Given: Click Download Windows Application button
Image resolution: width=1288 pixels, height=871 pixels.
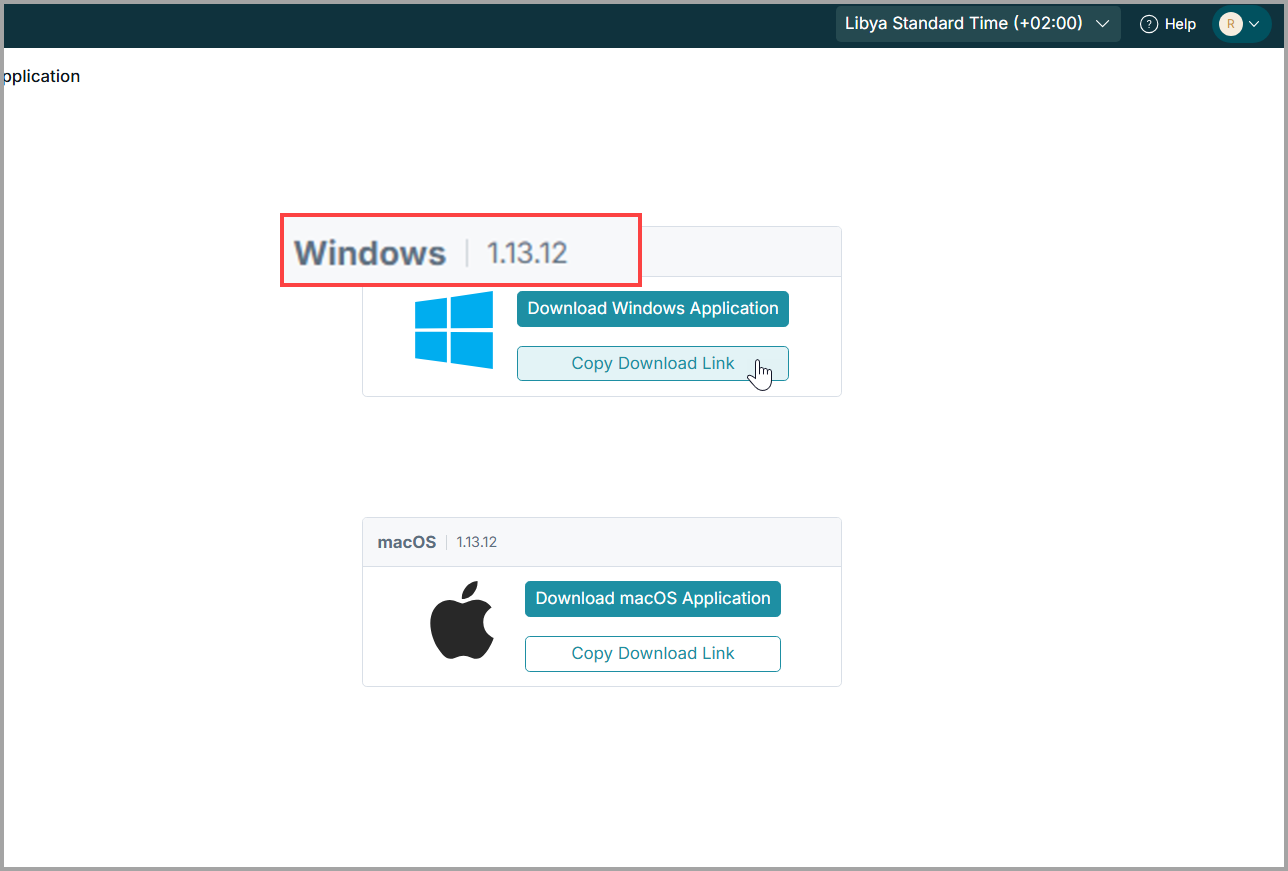Looking at the screenshot, I should [653, 309].
